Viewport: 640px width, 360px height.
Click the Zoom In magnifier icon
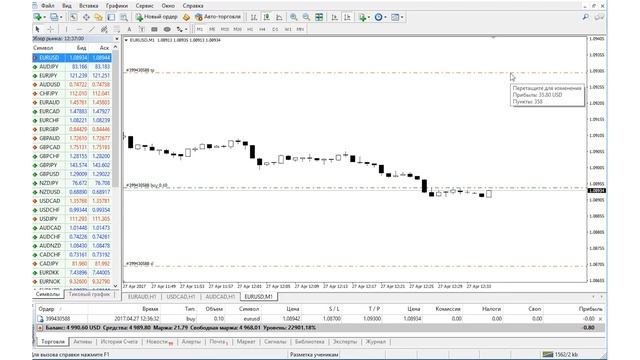293,17
